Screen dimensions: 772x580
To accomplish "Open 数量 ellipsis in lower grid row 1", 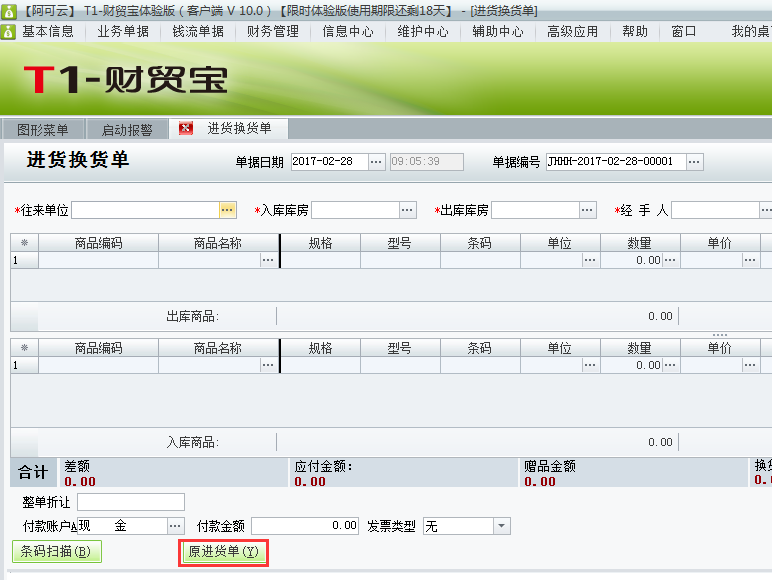I will pos(670,365).
